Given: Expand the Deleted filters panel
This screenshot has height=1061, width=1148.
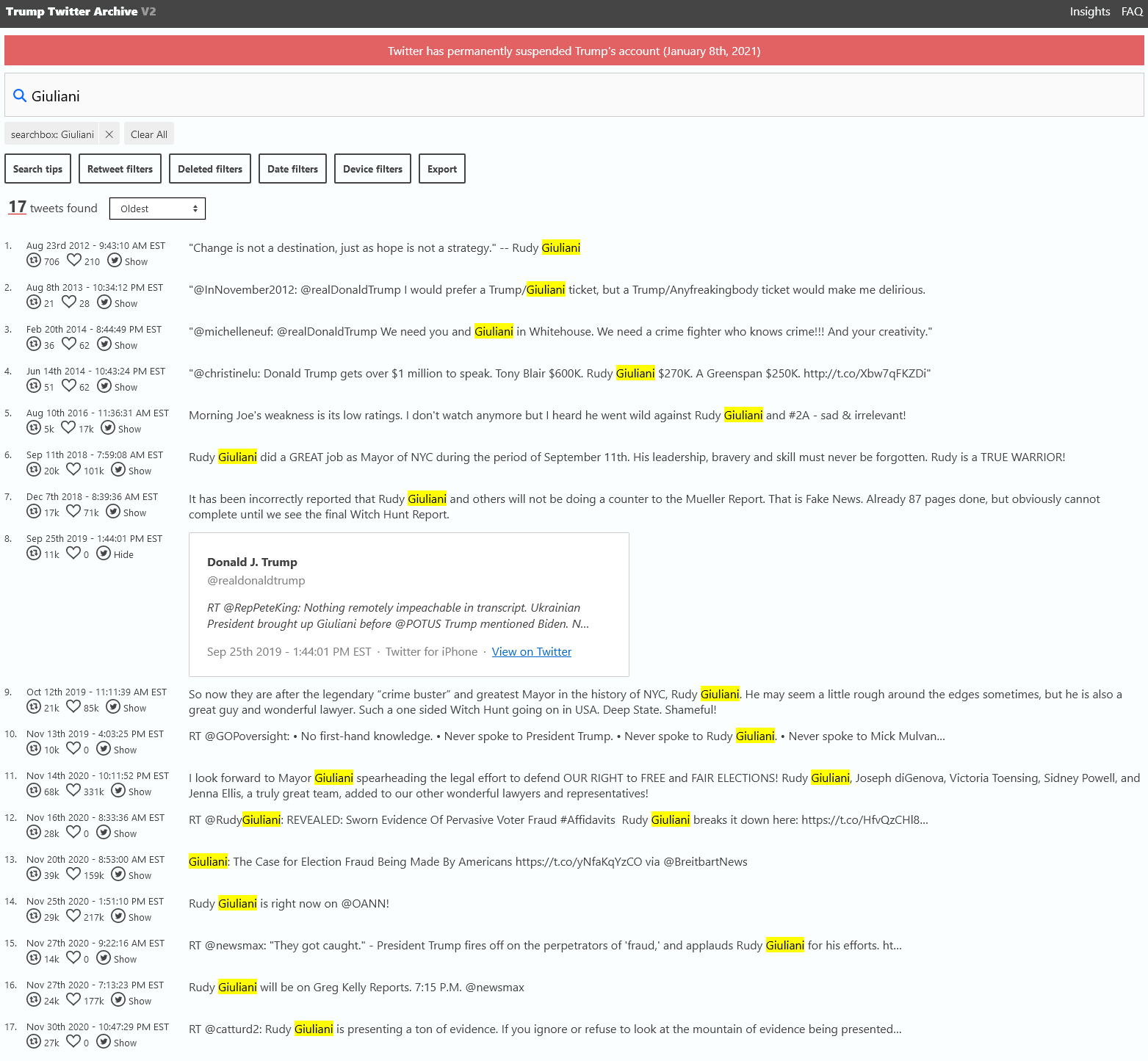Looking at the screenshot, I should (210, 169).
